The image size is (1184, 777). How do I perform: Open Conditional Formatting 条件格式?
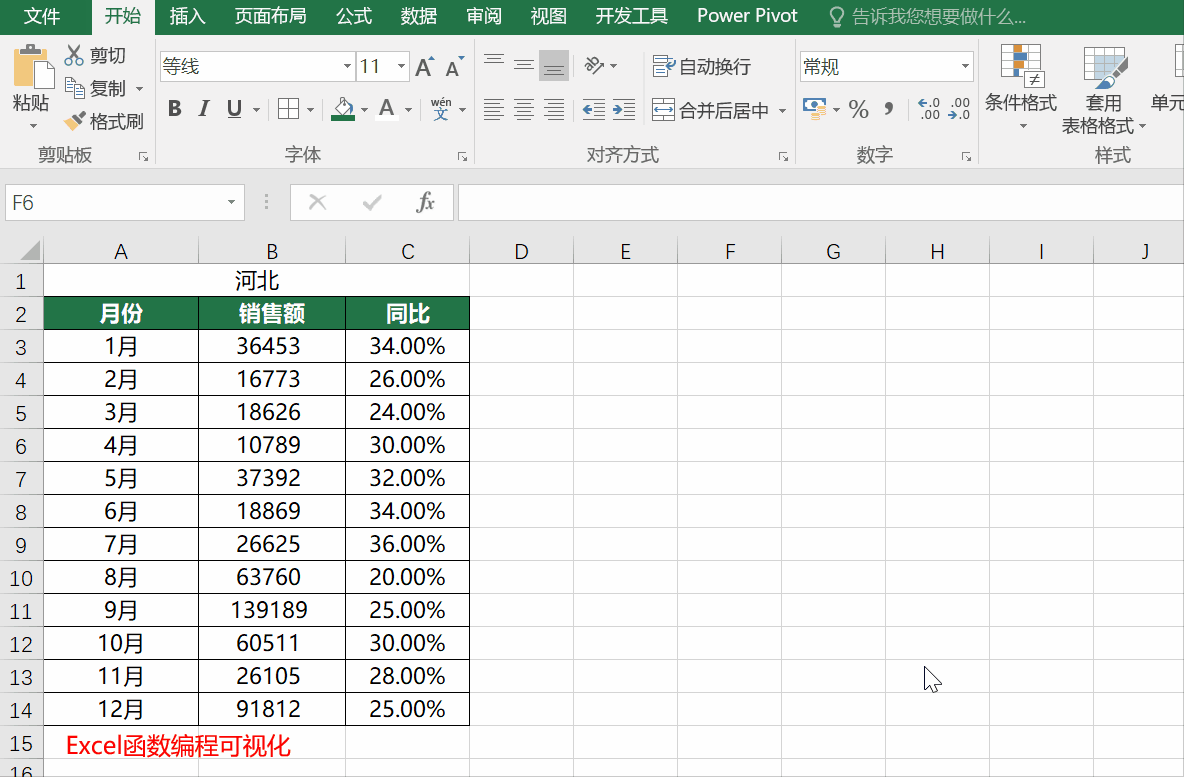1021,85
